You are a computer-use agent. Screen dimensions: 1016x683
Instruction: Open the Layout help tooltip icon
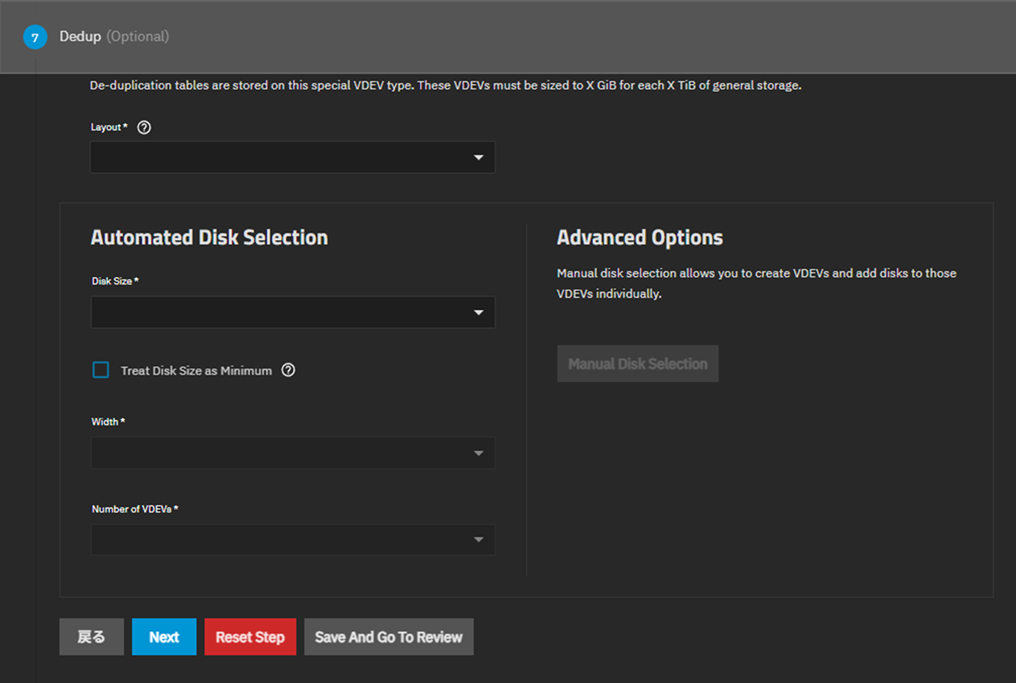144,128
